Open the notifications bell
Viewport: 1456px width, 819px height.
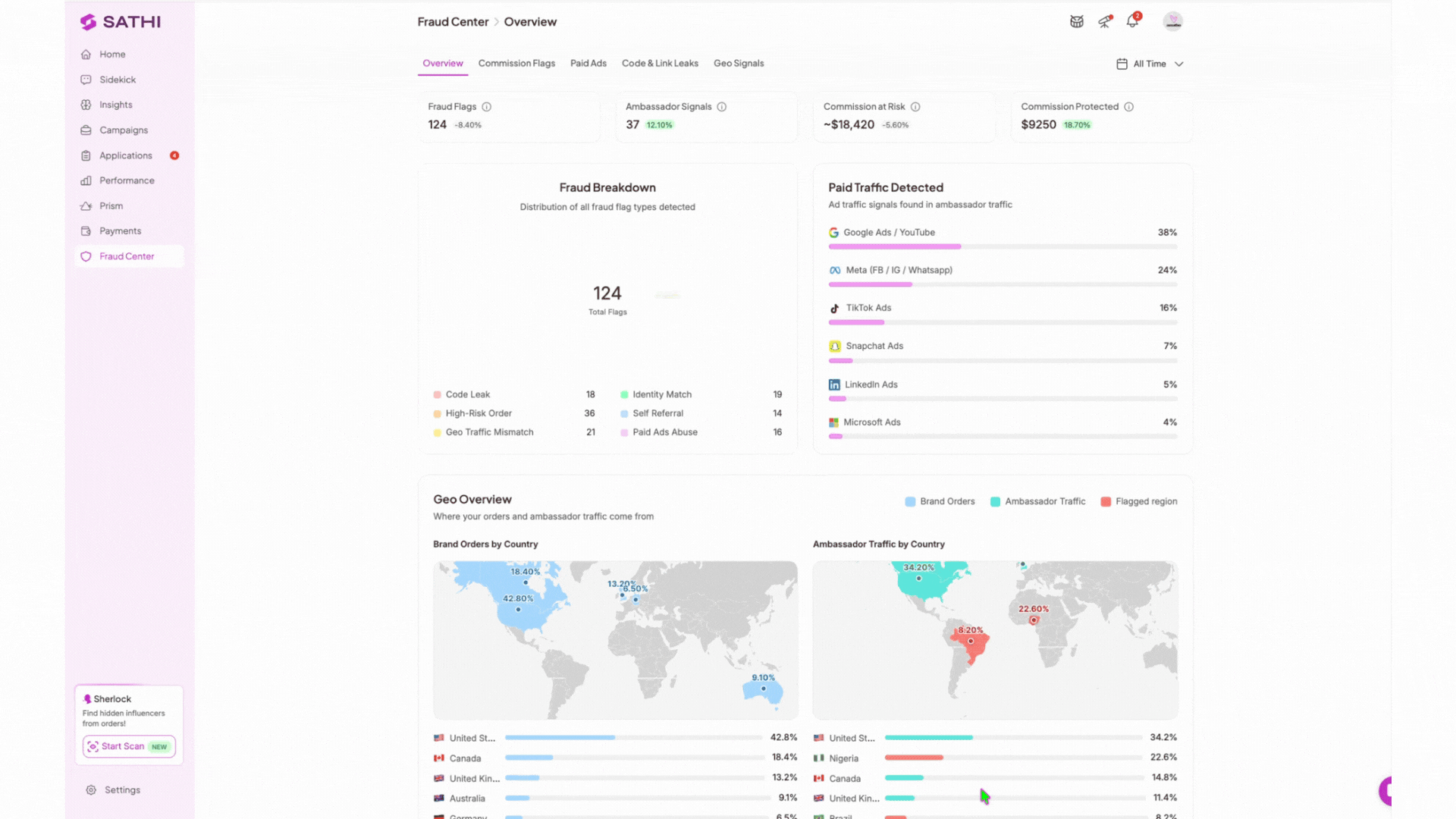tap(1132, 21)
